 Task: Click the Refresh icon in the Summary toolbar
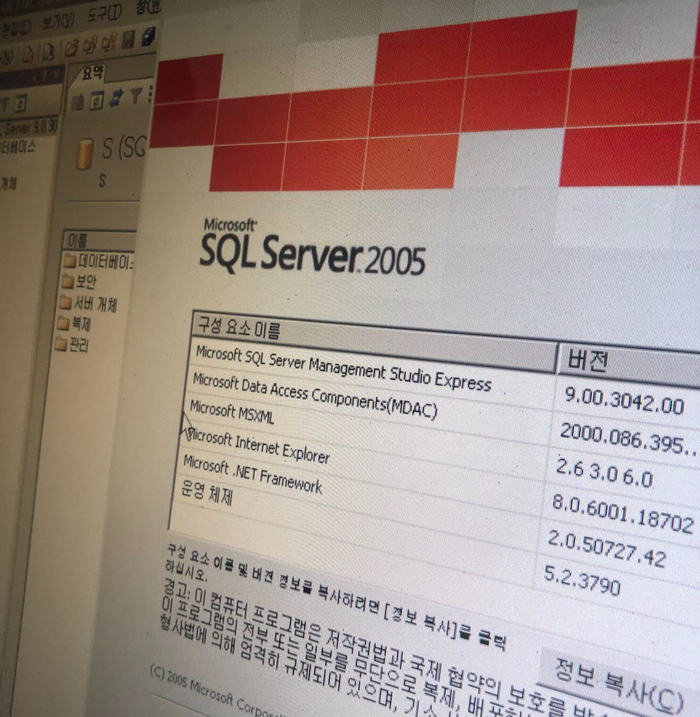(97, 100)
